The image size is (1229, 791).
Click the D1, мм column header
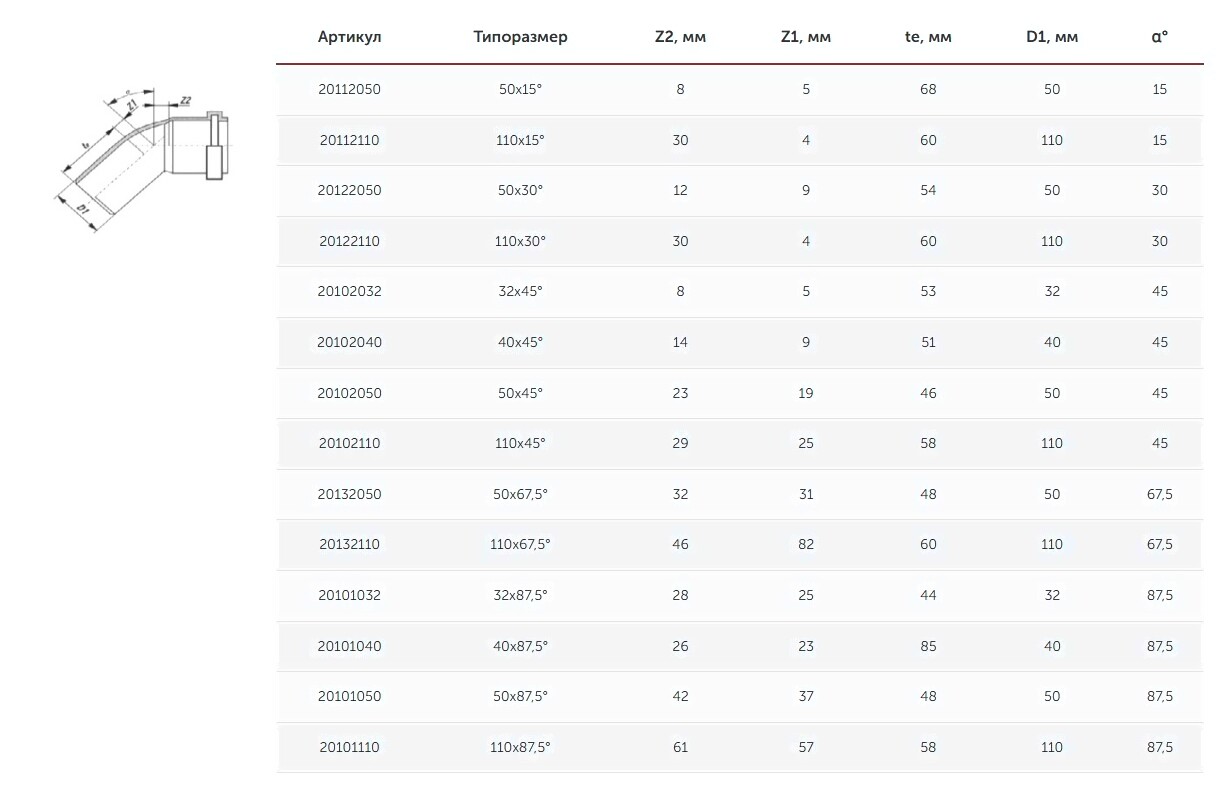coord(1051,37)
